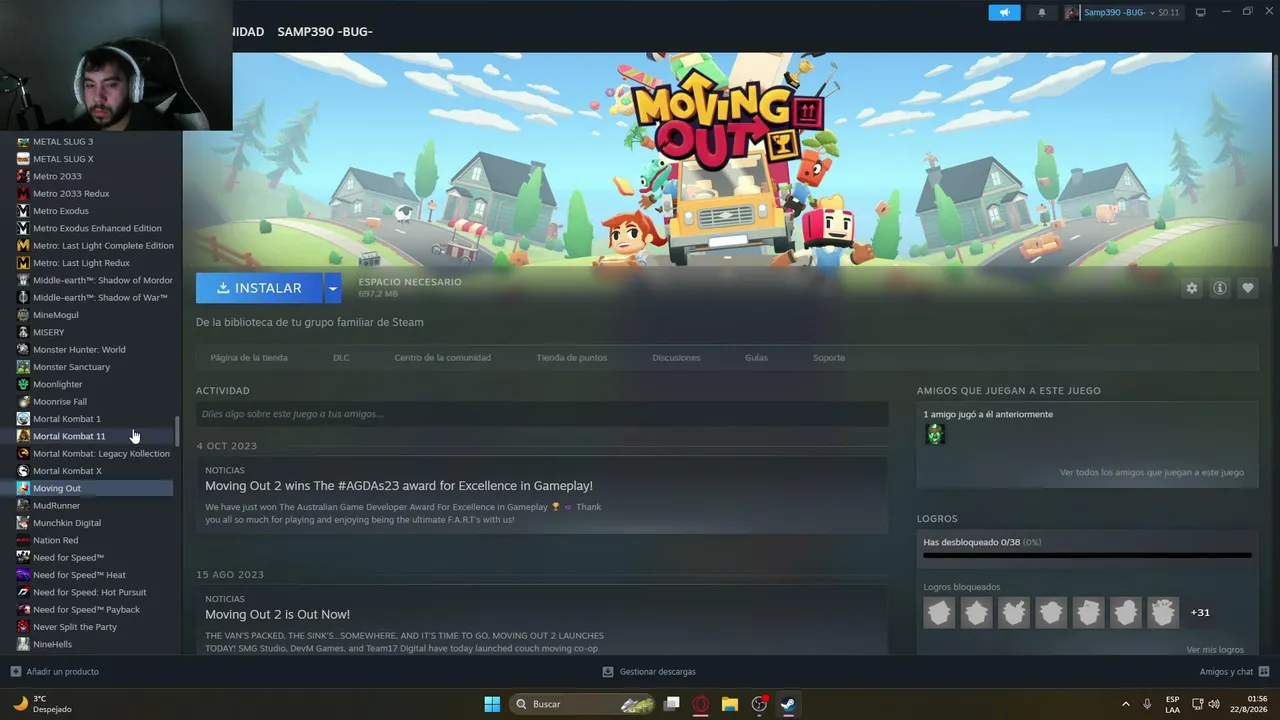Open the Tienda de puntos tab
The width and height of the screenshot is (1280, 720).
(x=571, y=357)
